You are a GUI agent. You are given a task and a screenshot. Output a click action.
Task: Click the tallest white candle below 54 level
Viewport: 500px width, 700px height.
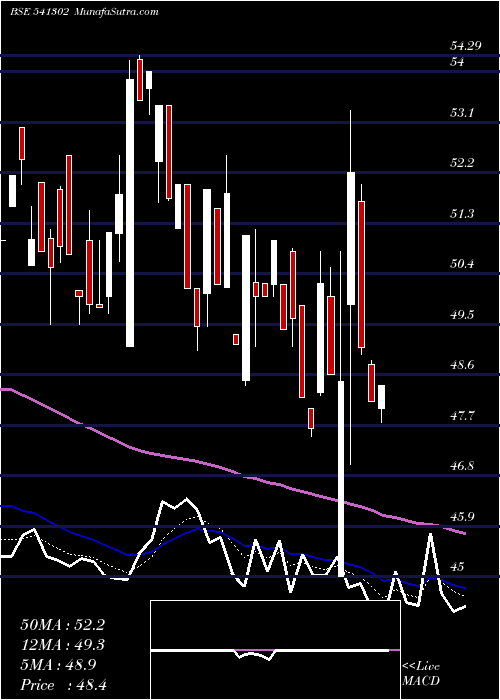(130, 213)
